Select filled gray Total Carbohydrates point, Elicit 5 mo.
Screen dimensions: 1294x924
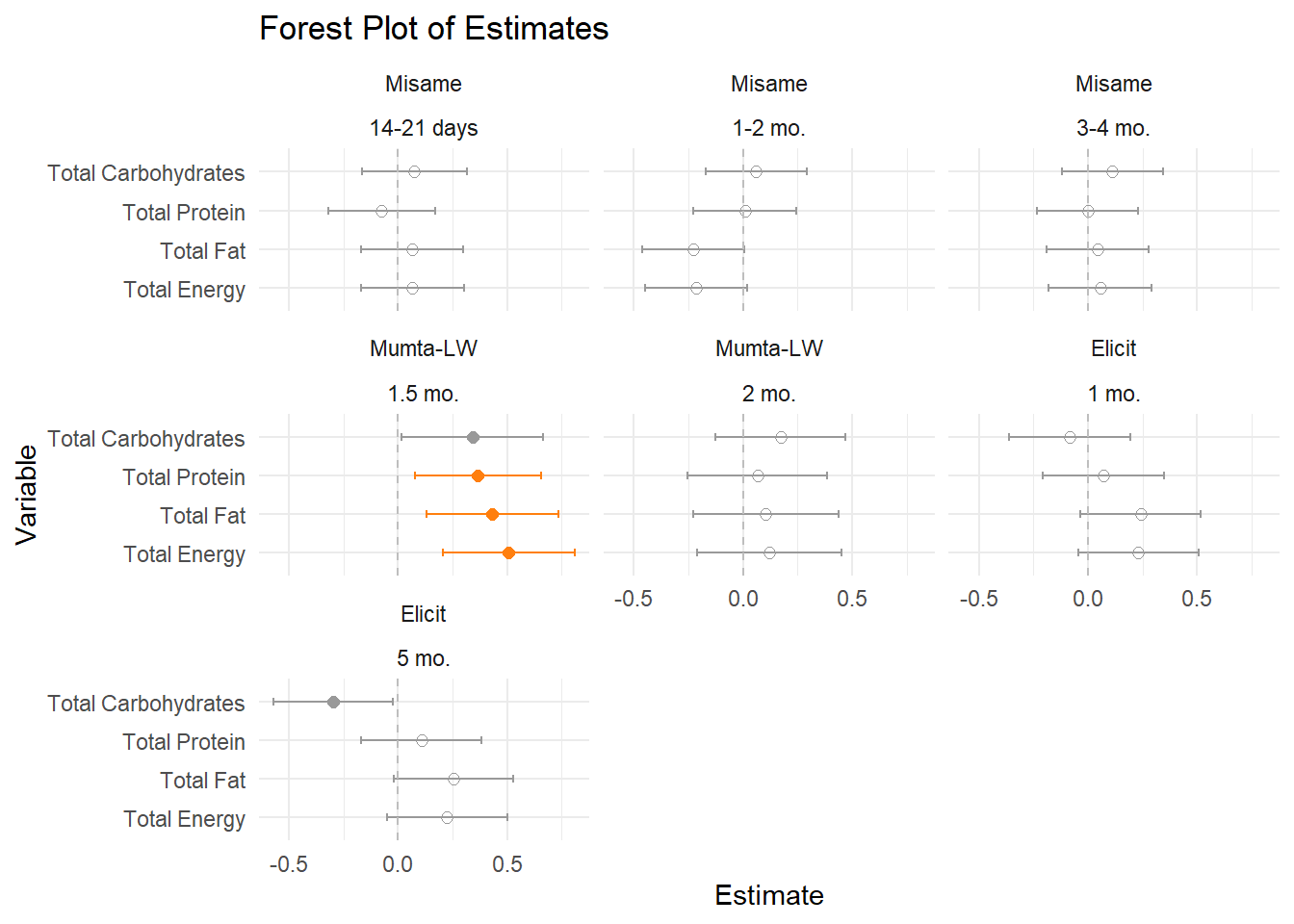click(333, 703)
